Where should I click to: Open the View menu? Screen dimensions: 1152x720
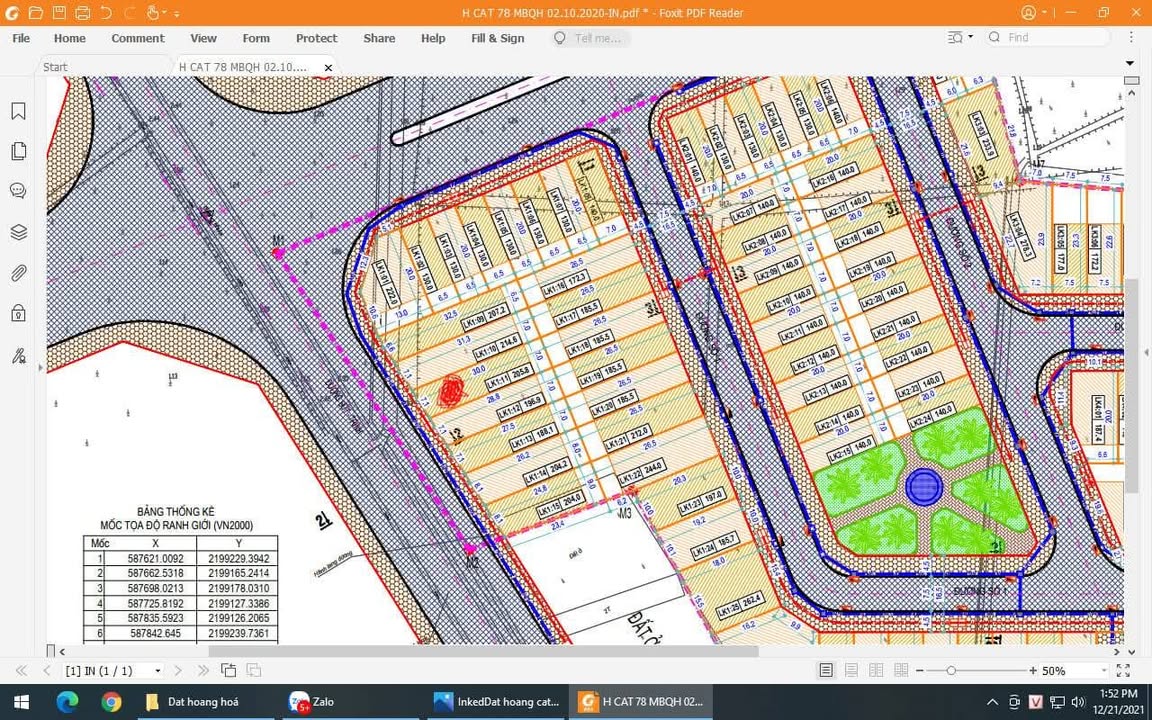203,38
